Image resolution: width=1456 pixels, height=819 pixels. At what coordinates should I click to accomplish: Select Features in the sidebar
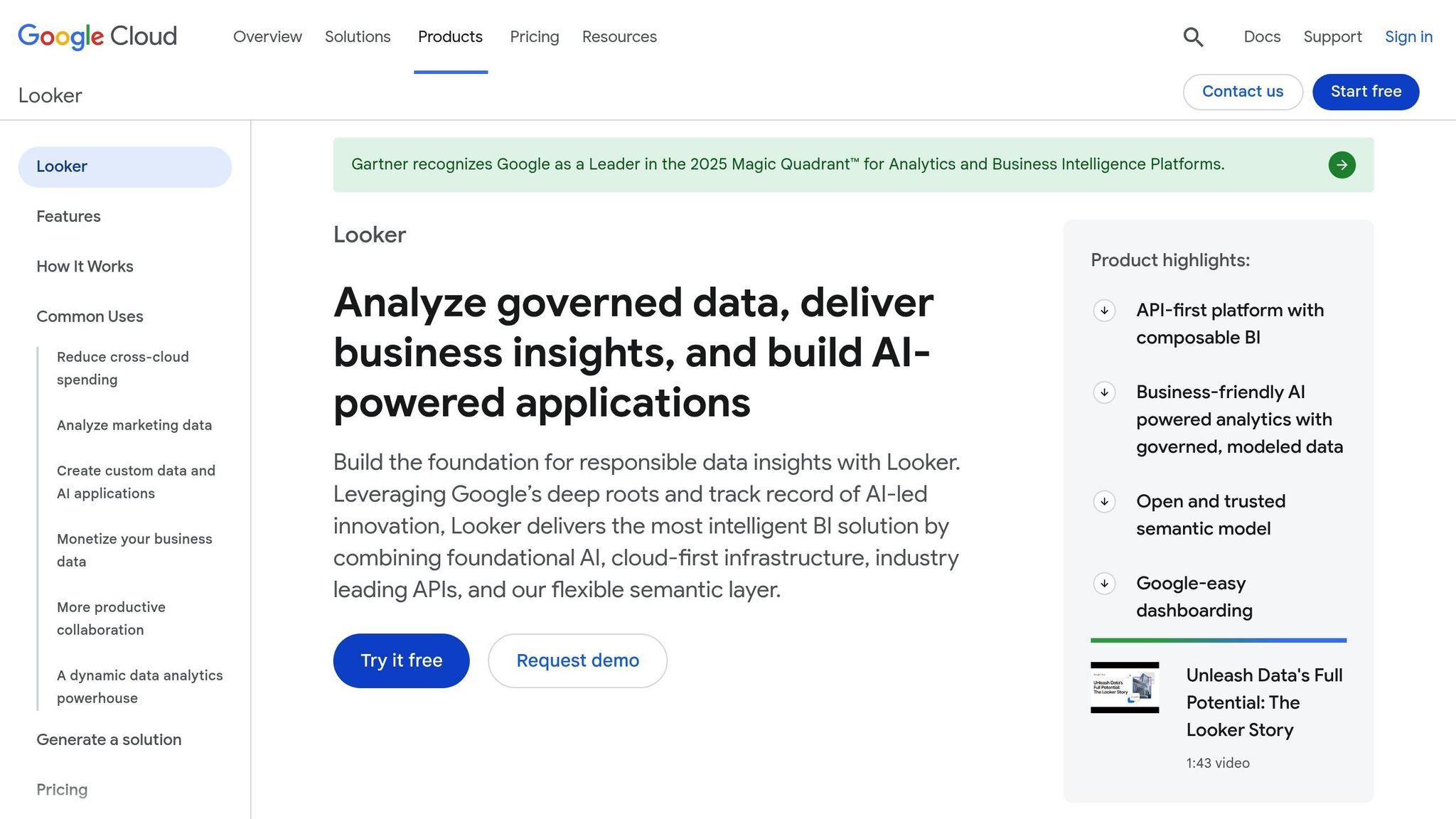pos(68,216)
